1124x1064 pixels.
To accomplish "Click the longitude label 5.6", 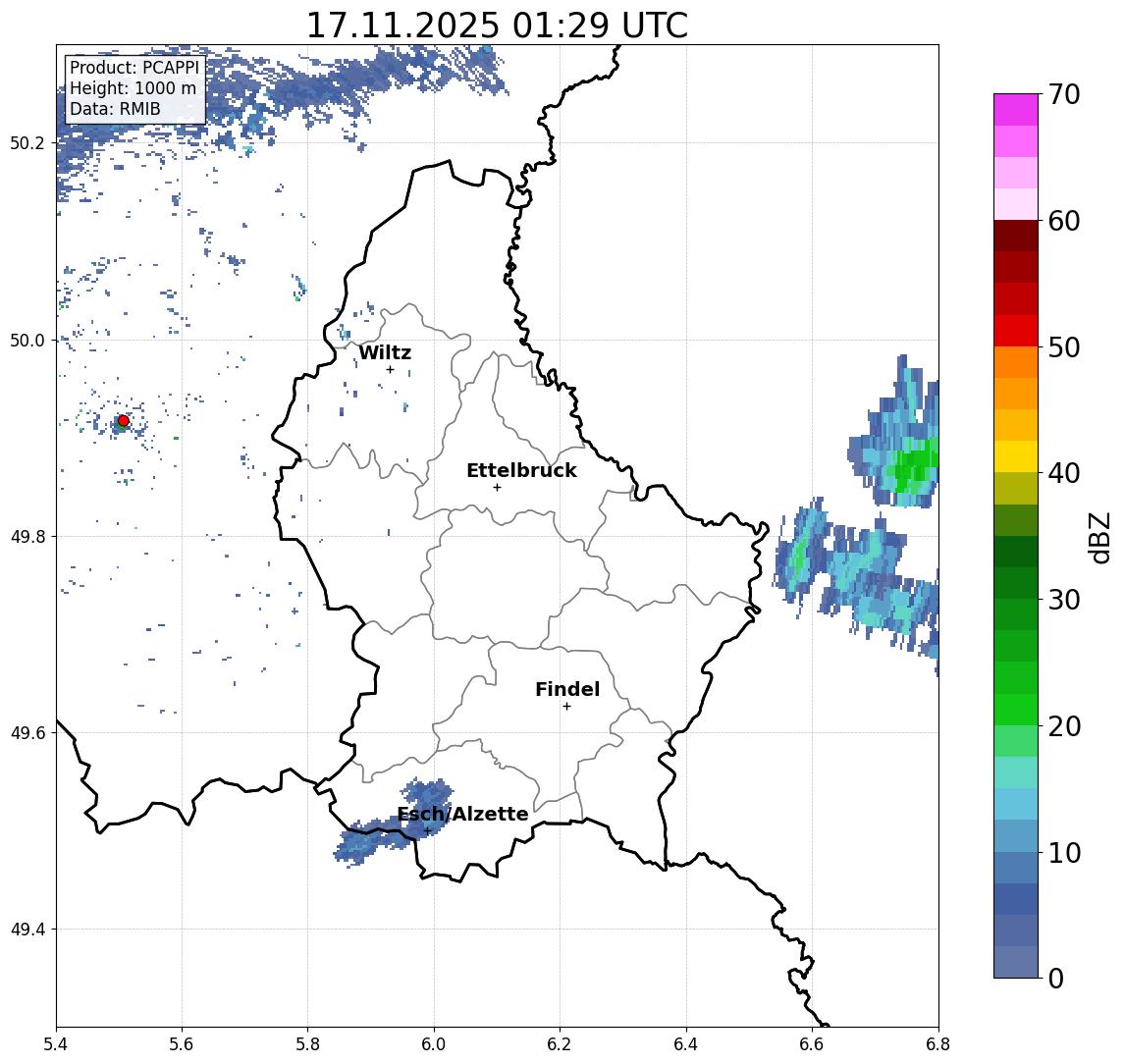I will tap(182, 1044).
